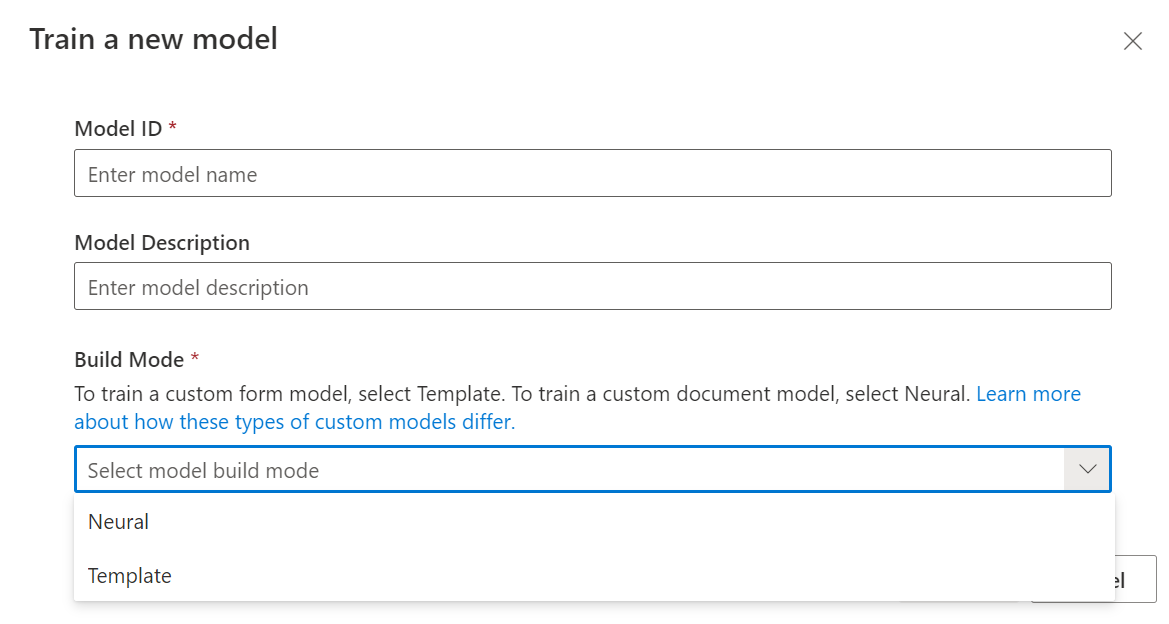Click the Model ID input field
Image resolution: width=1169 pixels, height=624 pixels.
[592, 173]
